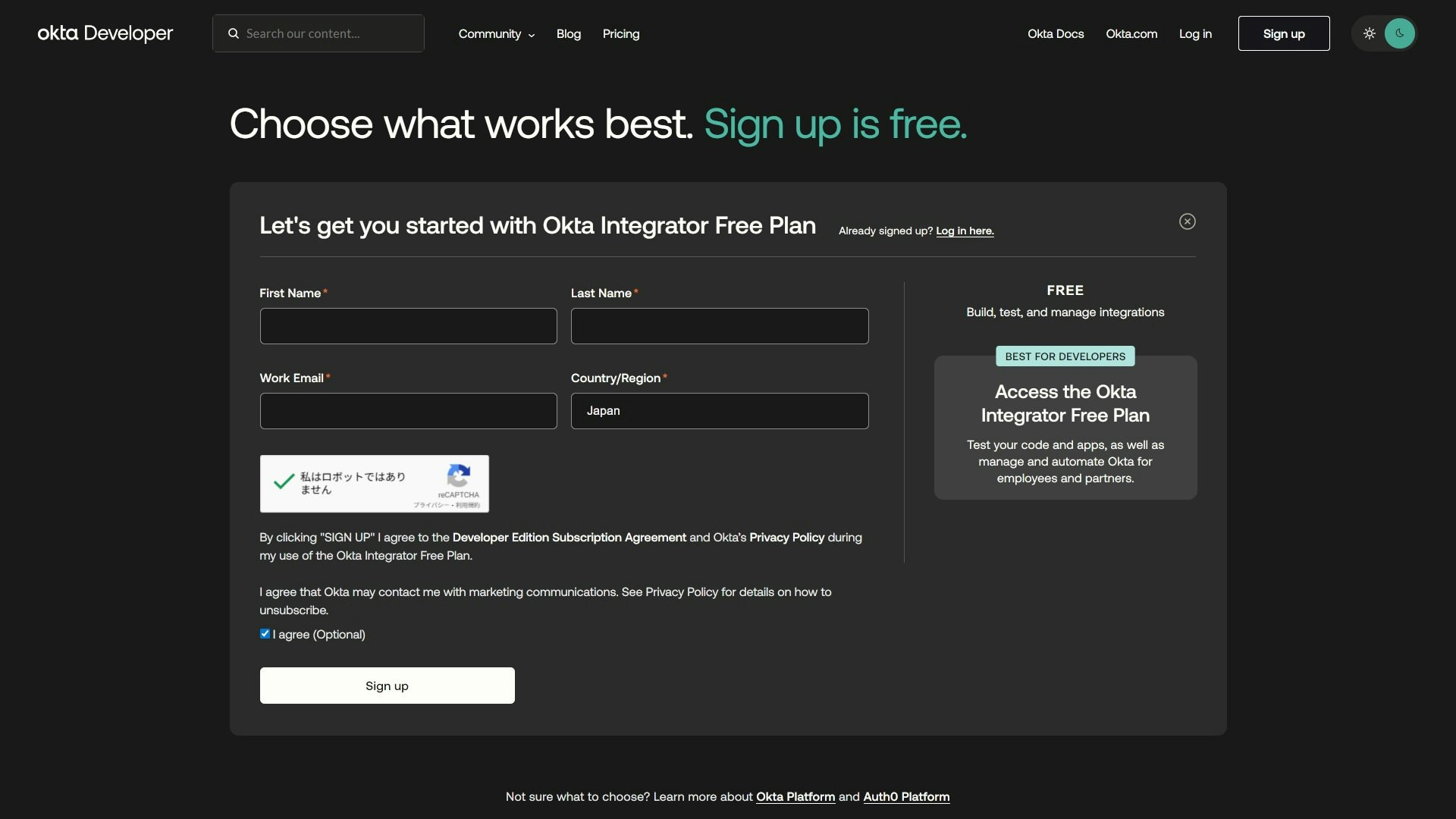Open the Blog page
Screen dimensions: 1456x819
coord(568,34)
